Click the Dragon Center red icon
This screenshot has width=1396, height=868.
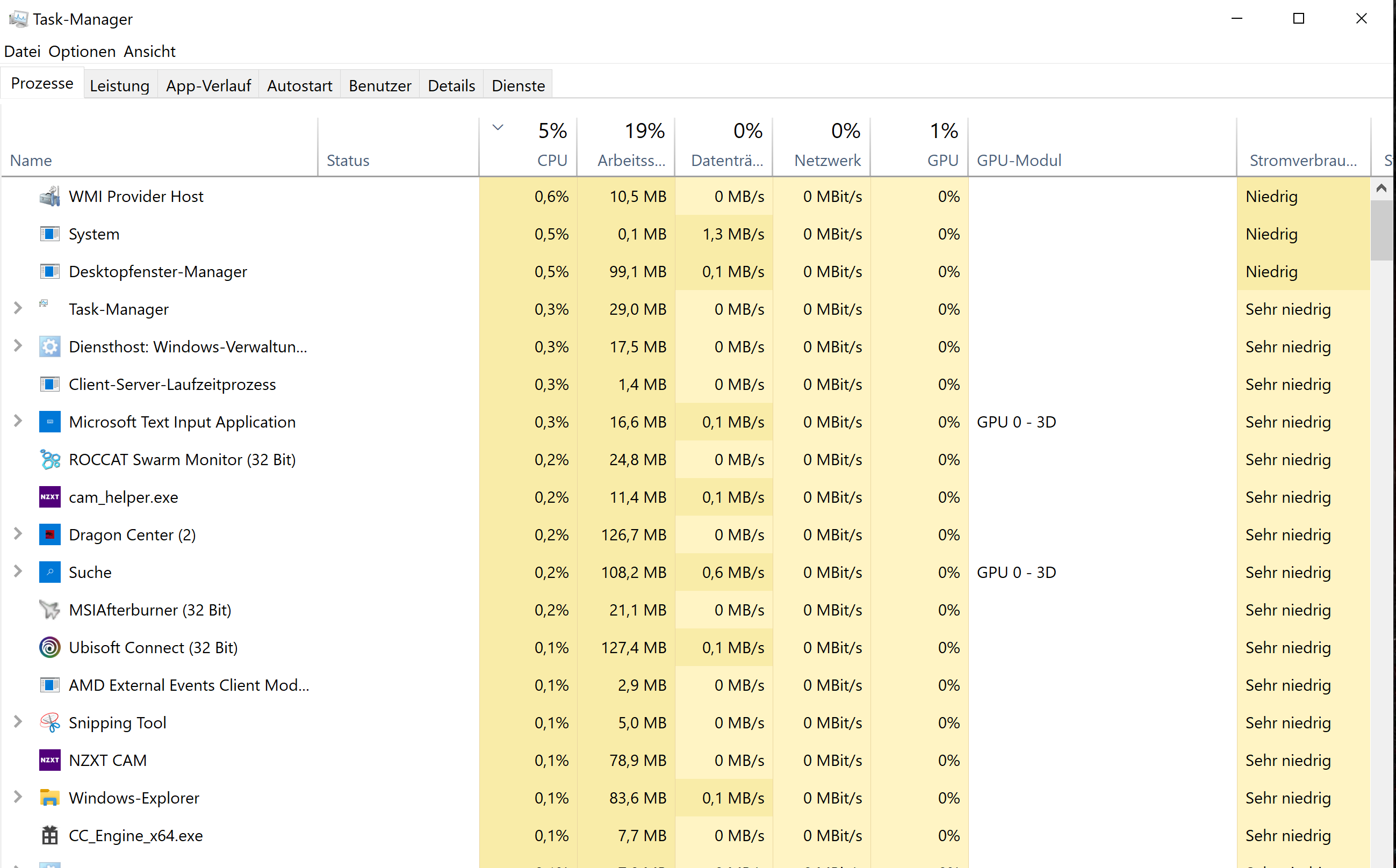pos(50,534)
